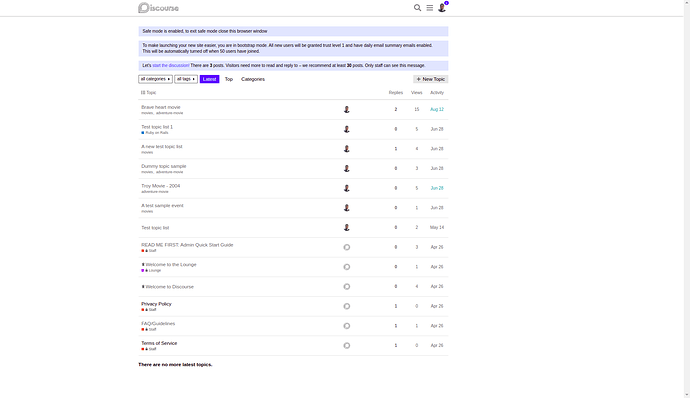Expand the all tags dropdown

click(186, 79)
